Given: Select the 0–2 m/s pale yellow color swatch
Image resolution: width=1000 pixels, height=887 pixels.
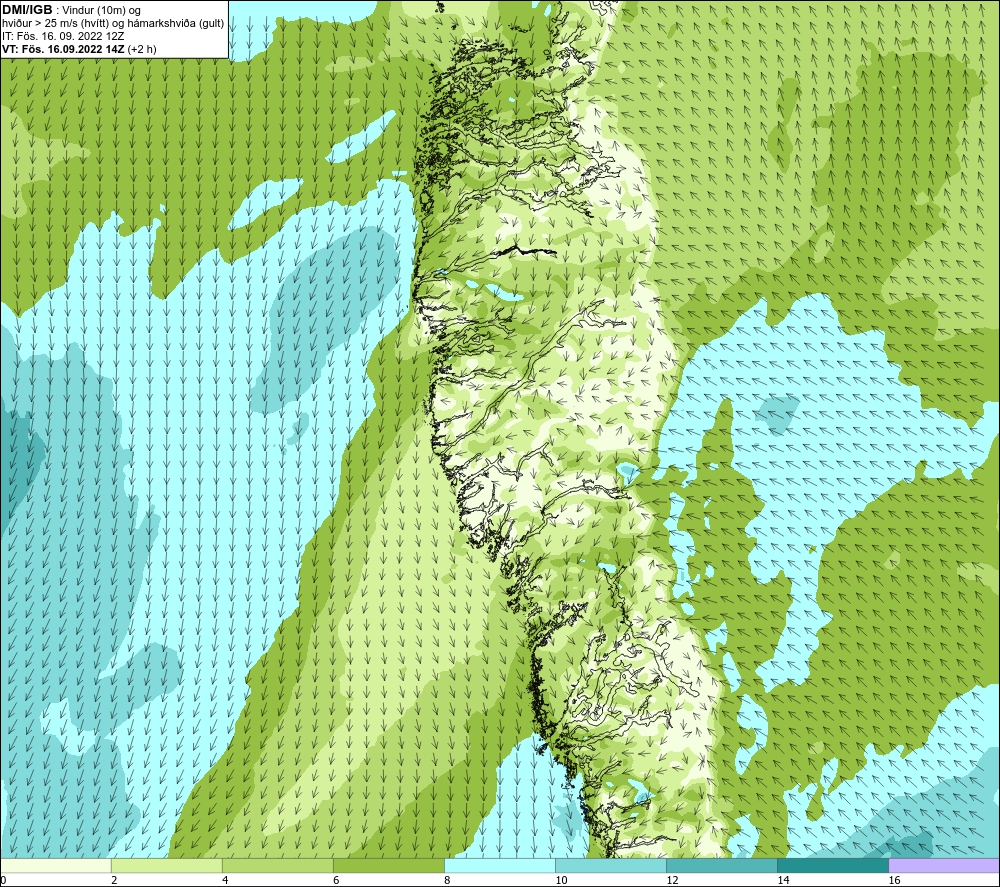Looking at the screenshot, I should 55,865.
